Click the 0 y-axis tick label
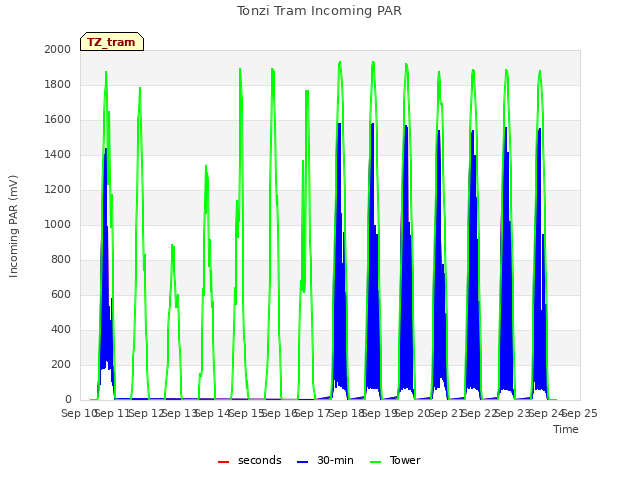Screen dimensions: 640x480 (68, 400)
